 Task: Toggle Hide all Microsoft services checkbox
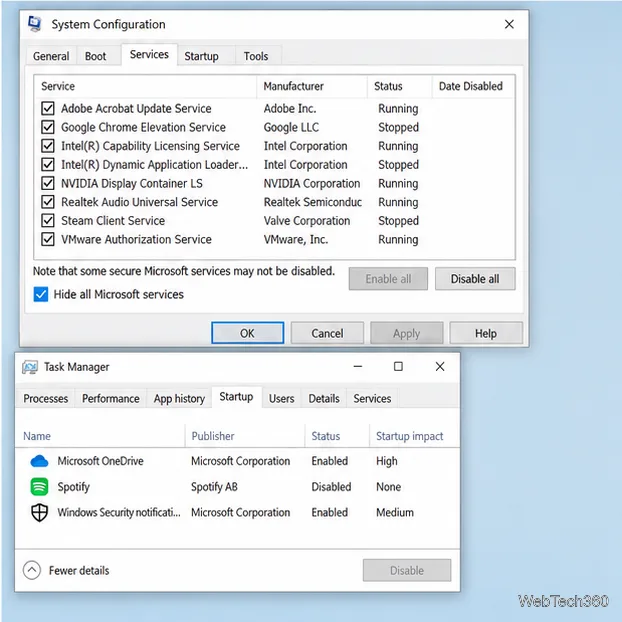[41, 294]
